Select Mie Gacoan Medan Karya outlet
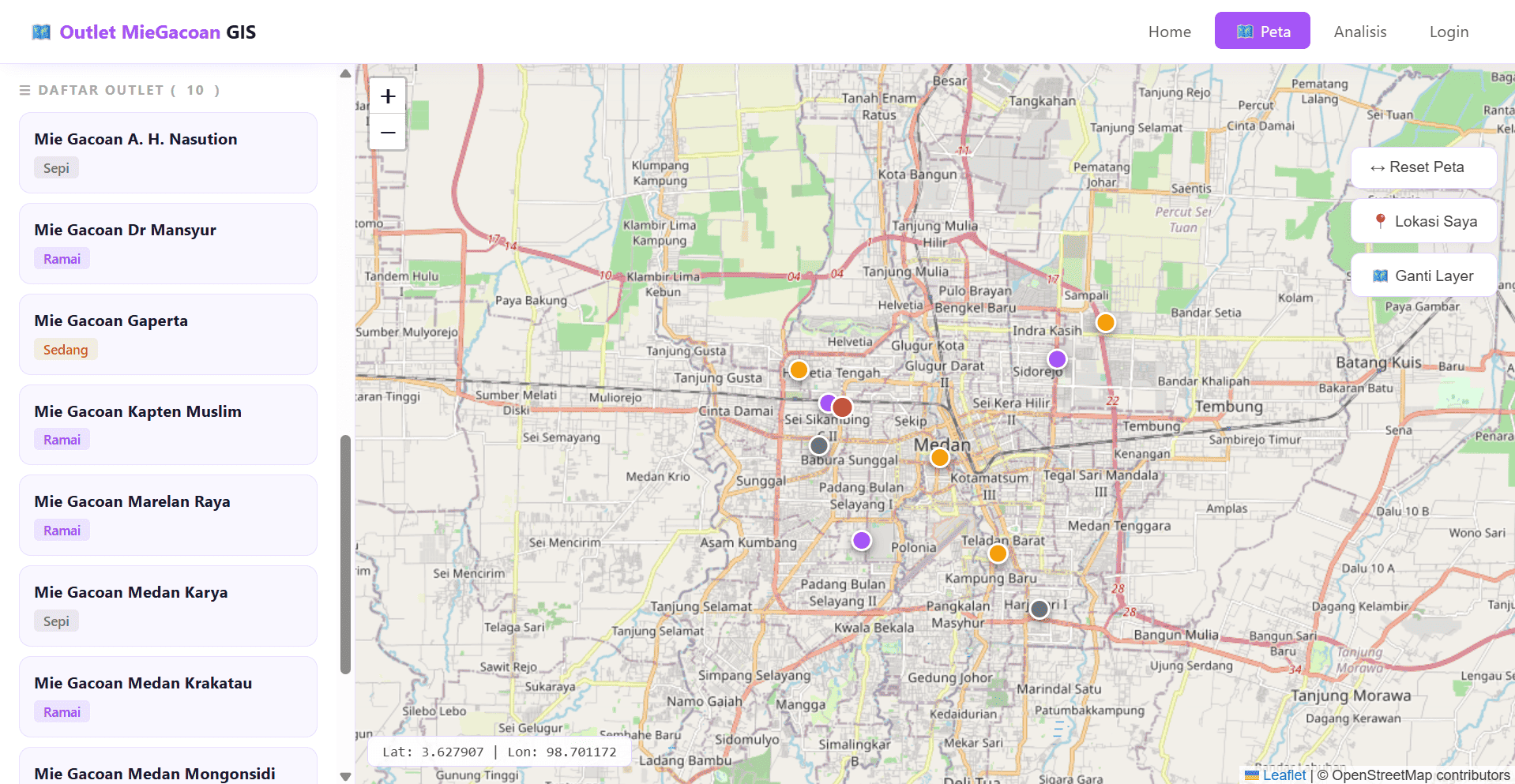 click(x=168, y=606)
